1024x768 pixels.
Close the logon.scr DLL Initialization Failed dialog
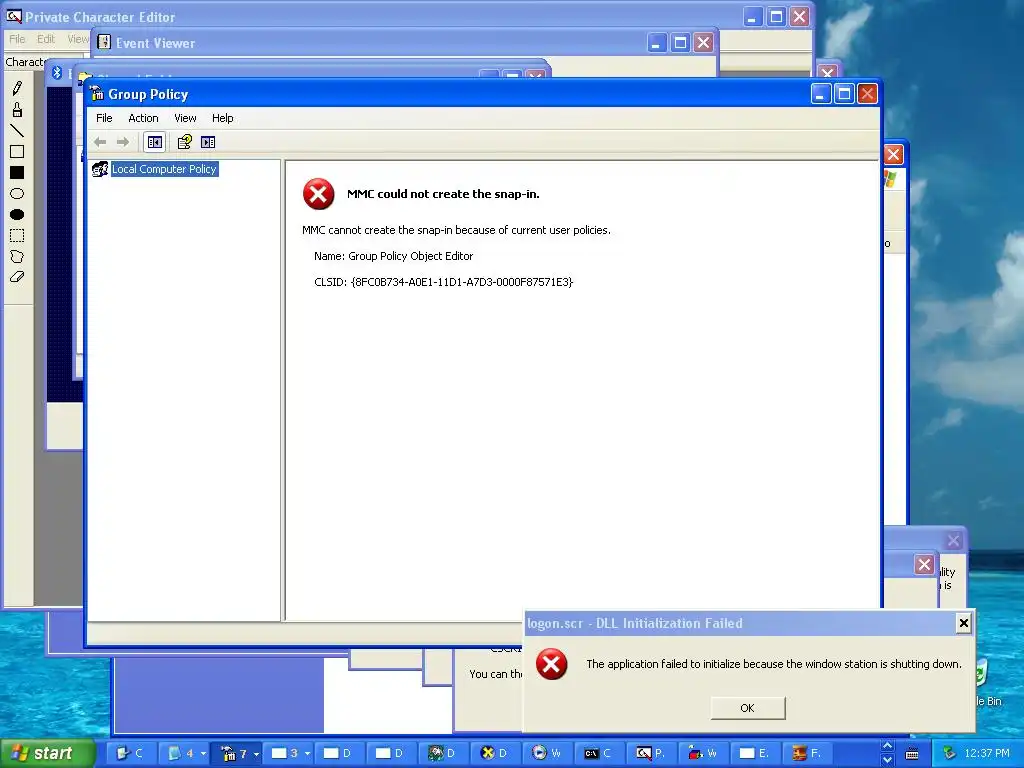963,623
